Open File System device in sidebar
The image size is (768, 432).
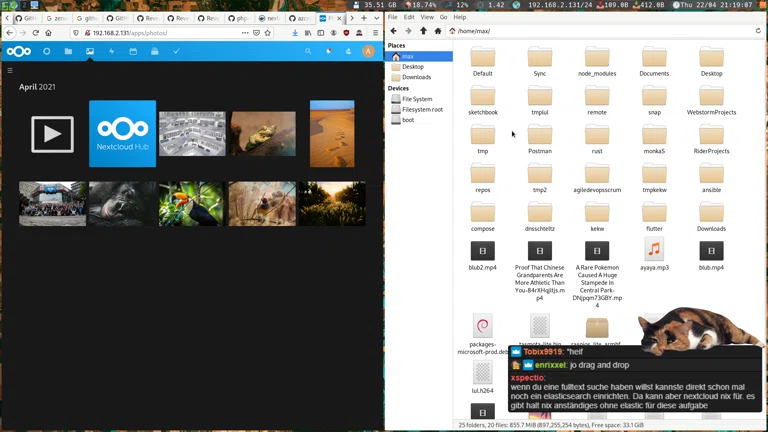419,99
